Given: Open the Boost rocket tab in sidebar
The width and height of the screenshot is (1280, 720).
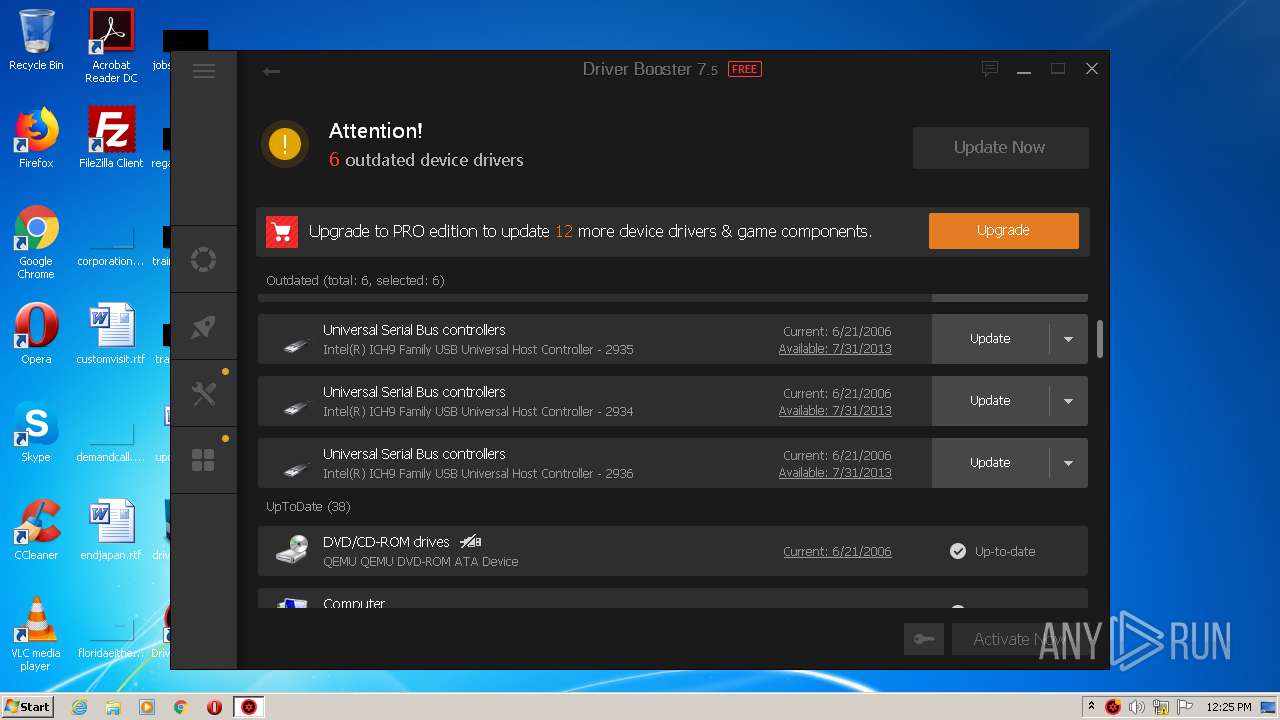Looking at the screenshot, I should coord(204,327).
